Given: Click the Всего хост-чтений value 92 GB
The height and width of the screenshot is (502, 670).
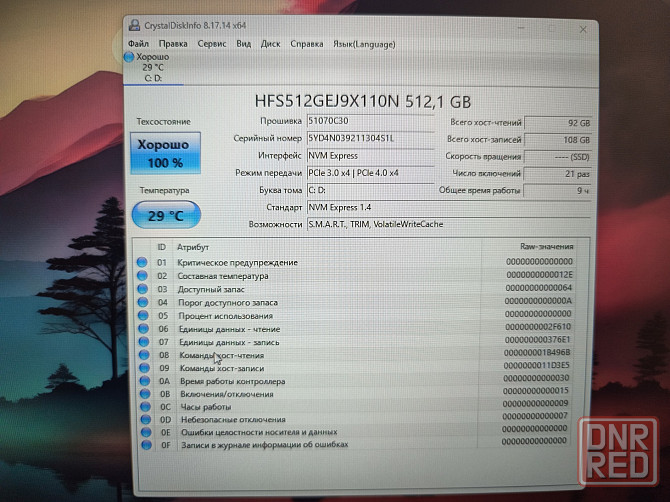Looking at the screenshot, I should tap(558, 123).
